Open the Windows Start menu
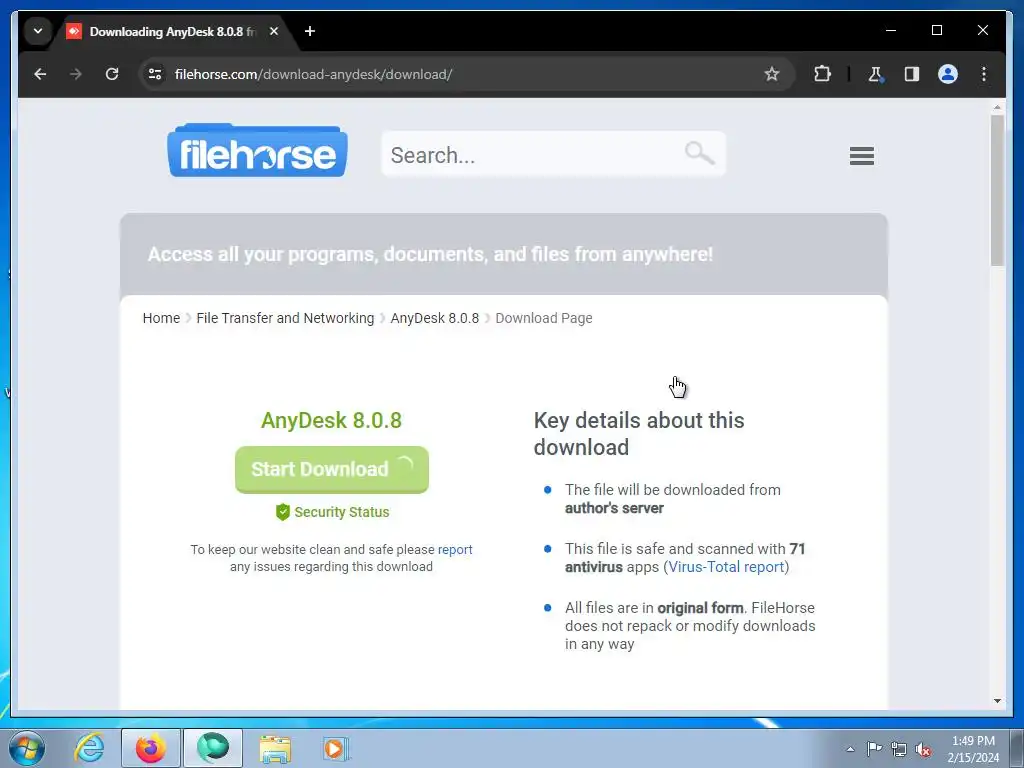This screenshot has width=1024, height=768. tap(27, 748)
